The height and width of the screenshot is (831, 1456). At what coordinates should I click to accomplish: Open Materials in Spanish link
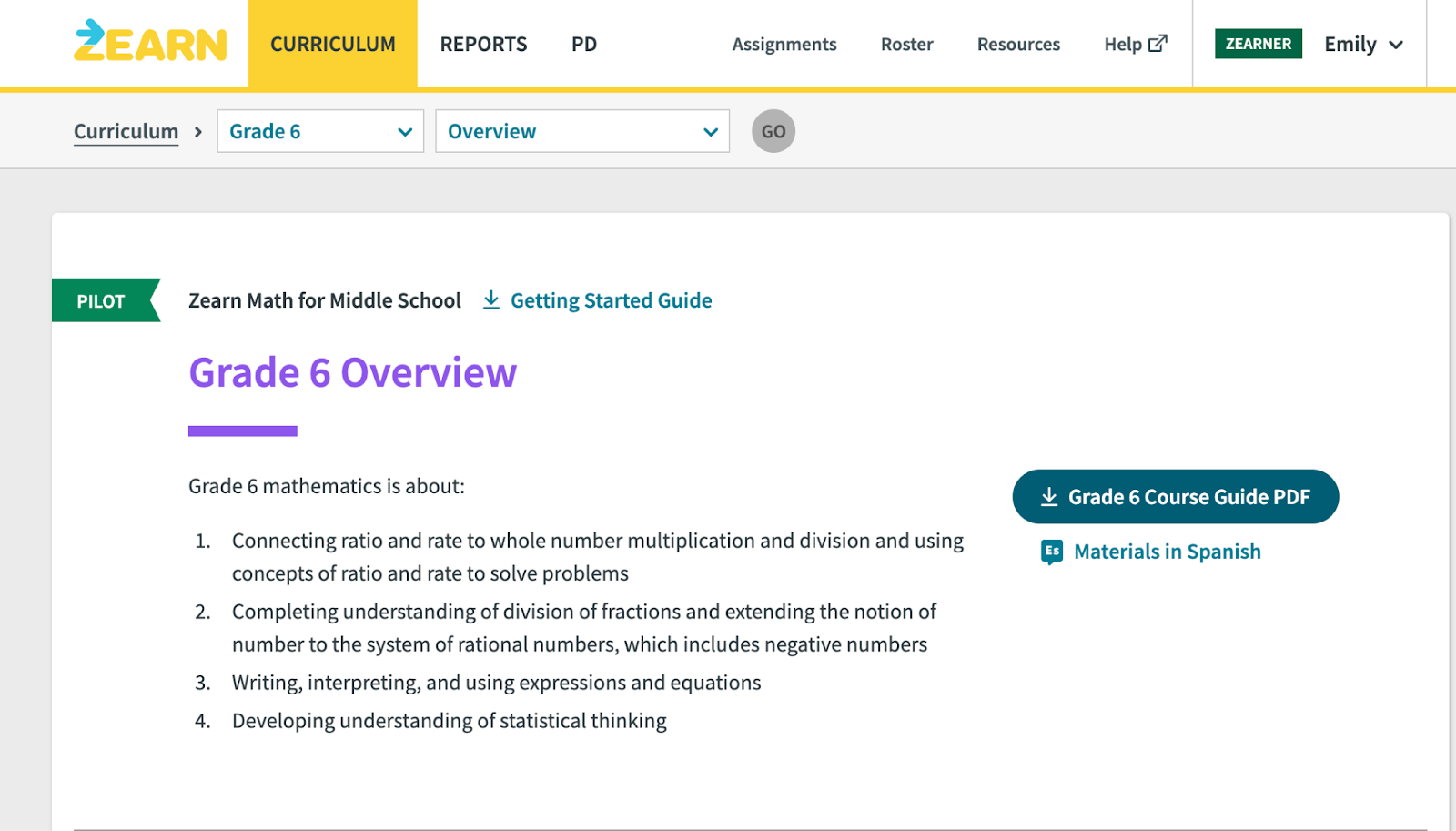click(1168, 552)
